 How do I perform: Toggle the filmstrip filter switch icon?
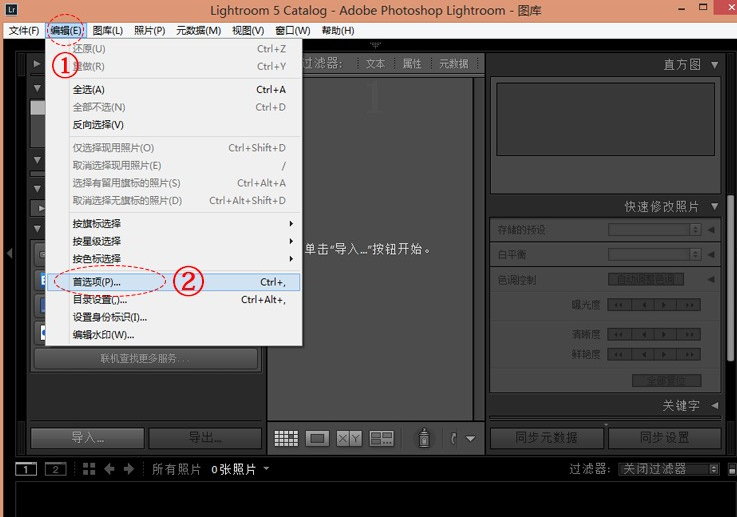click(732, 469)
